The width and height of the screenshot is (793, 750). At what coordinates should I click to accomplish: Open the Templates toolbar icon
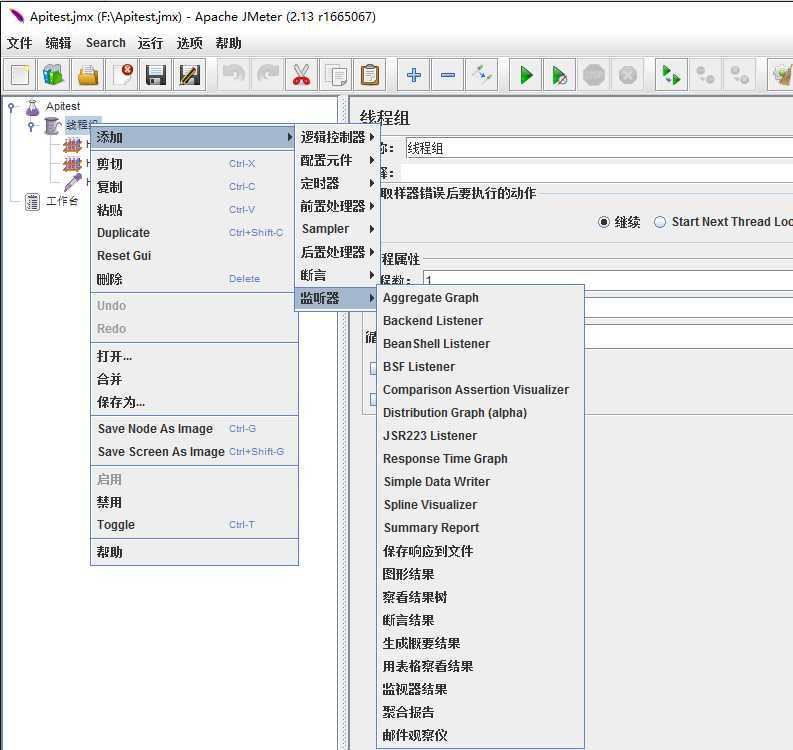click(x=54, y=75)
